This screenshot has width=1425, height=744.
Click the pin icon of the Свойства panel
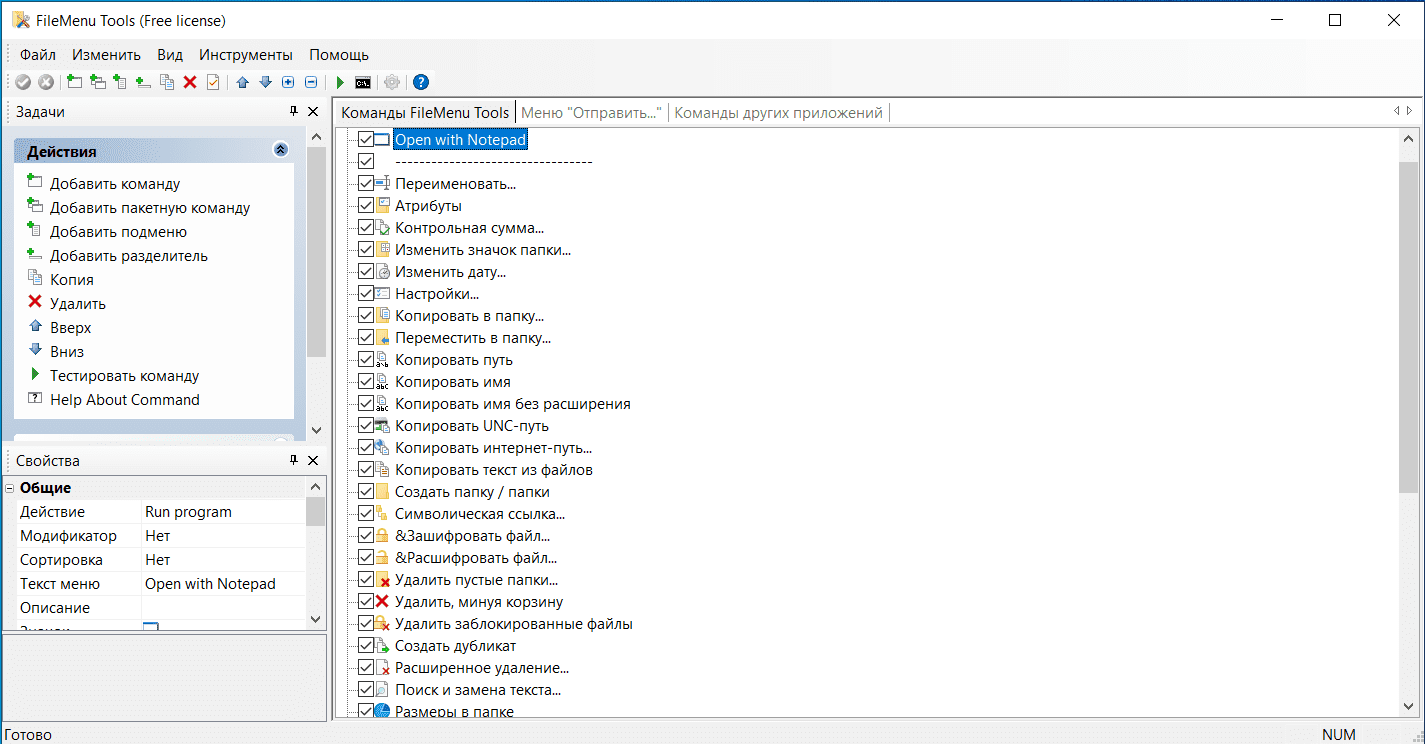[x=294, y=460]
